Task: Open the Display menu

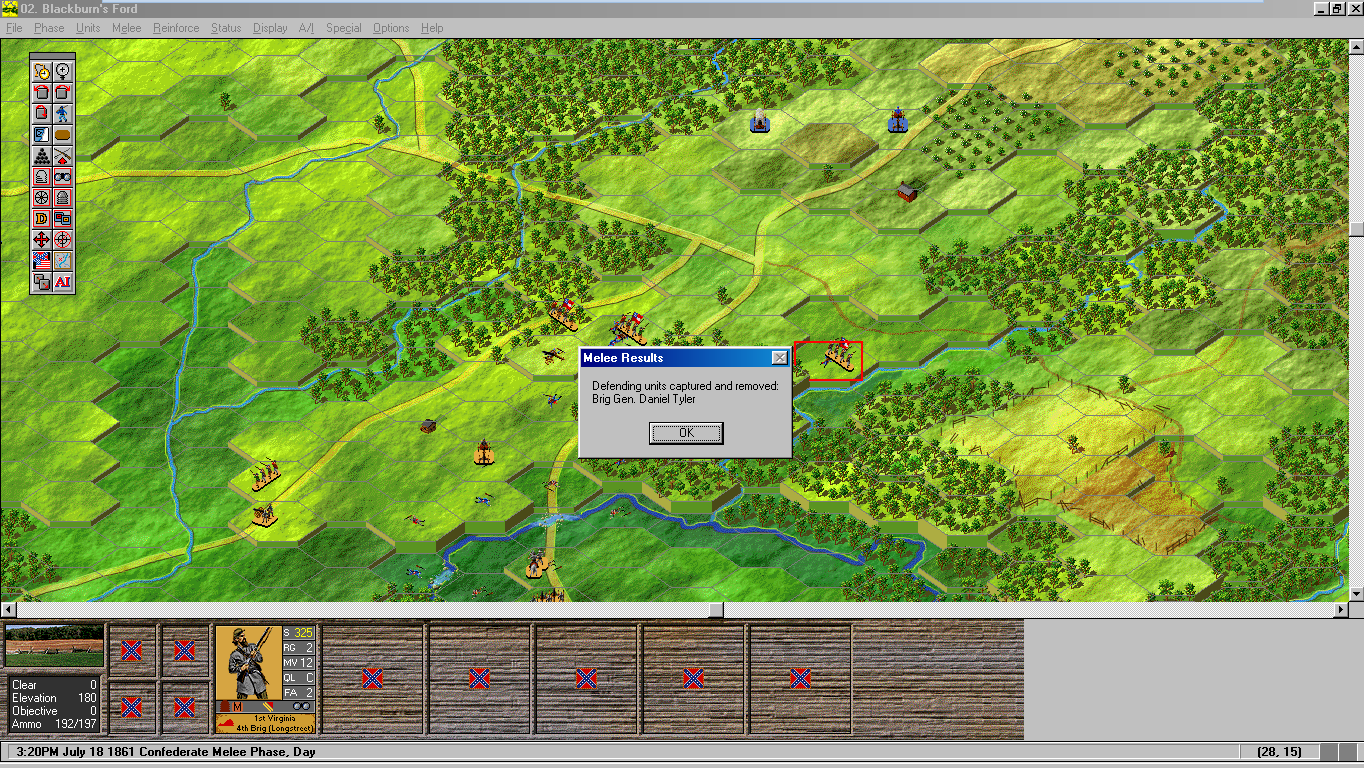Action: (x=270, y=28)
